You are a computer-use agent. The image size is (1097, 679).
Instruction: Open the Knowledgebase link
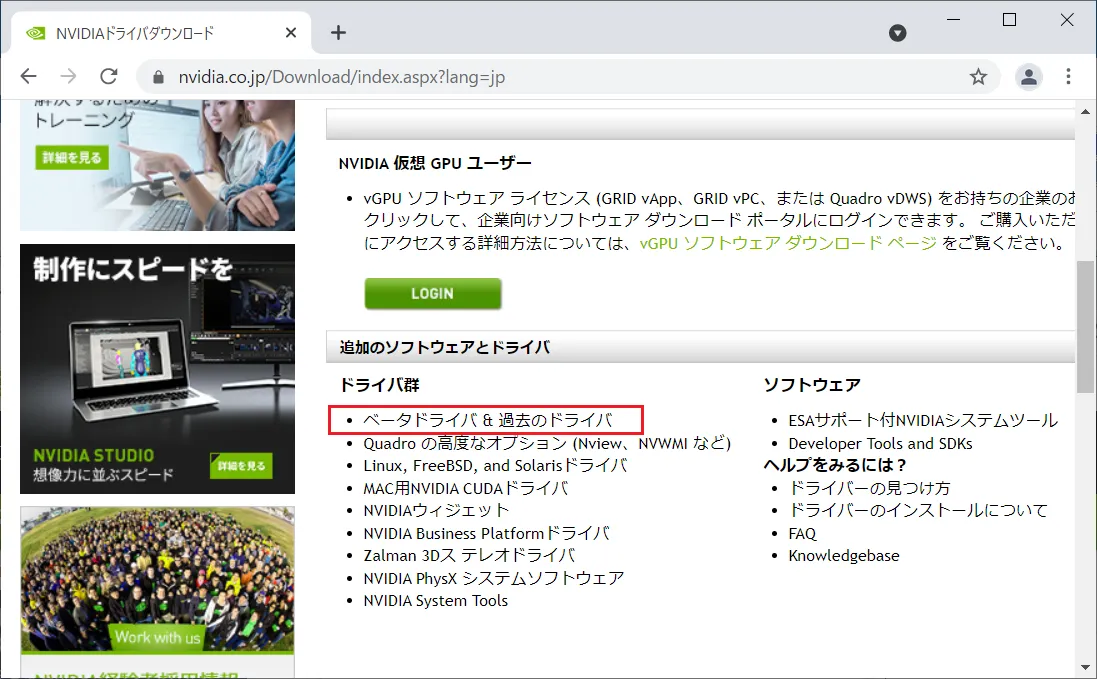(844, 556)
